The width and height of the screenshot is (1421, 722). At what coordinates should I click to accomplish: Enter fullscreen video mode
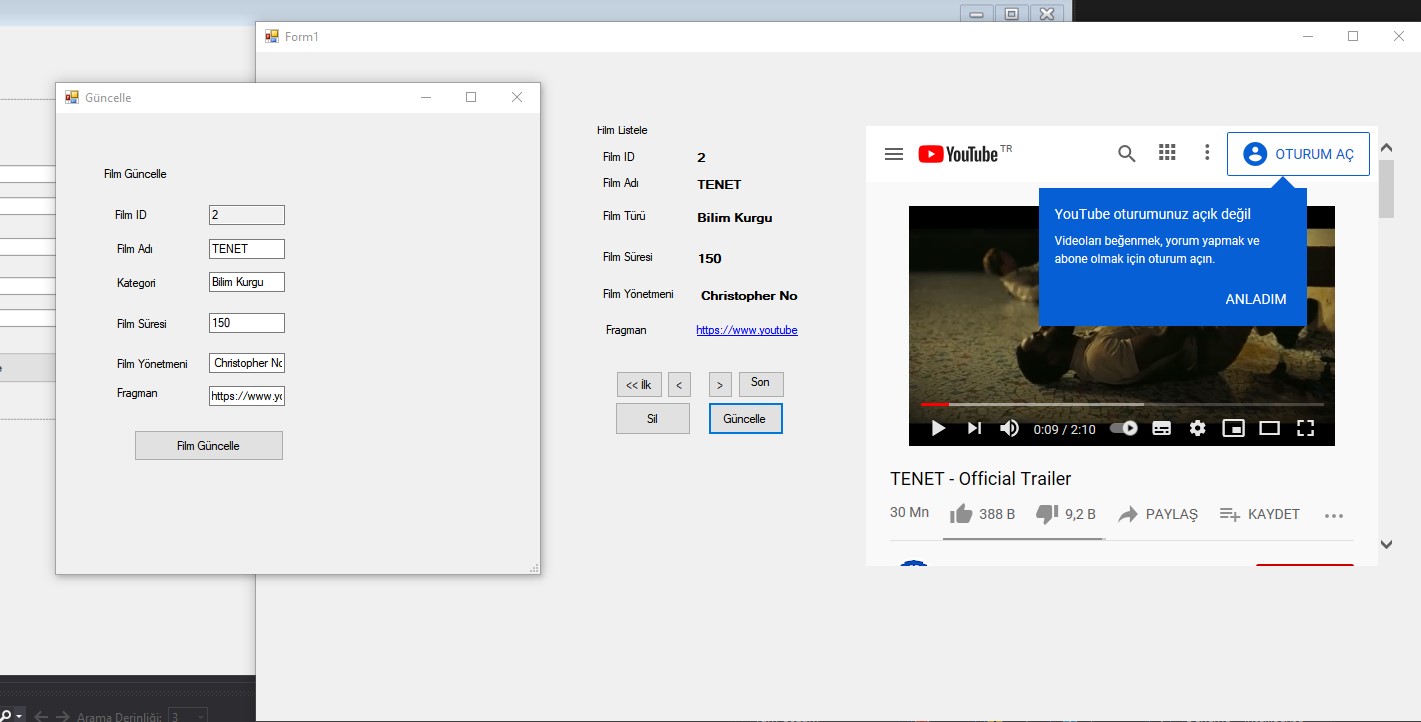1305,428
